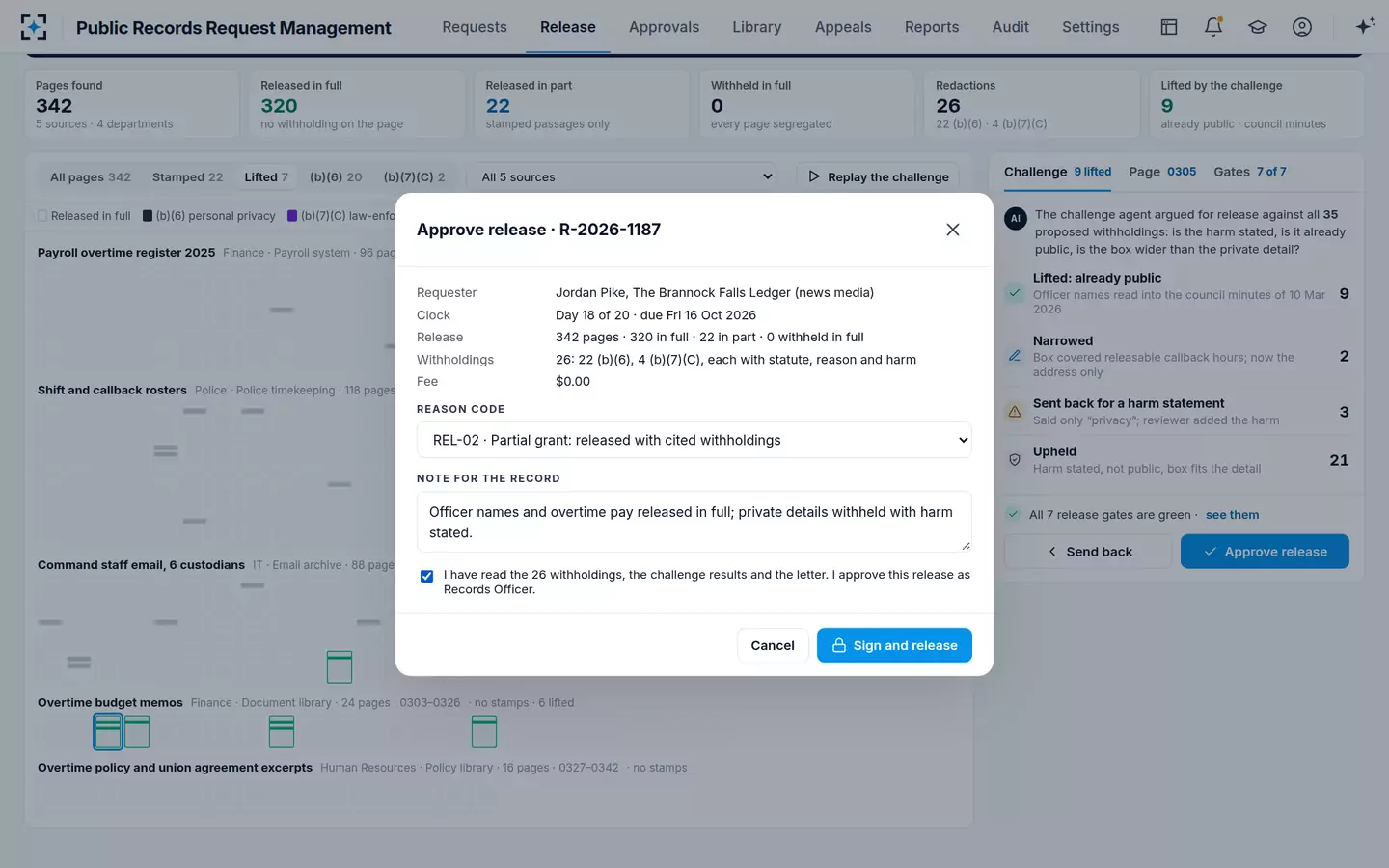Screen dimensions: 1389x868
Task: Click the app logo icon
Action: tap(34, 27)
